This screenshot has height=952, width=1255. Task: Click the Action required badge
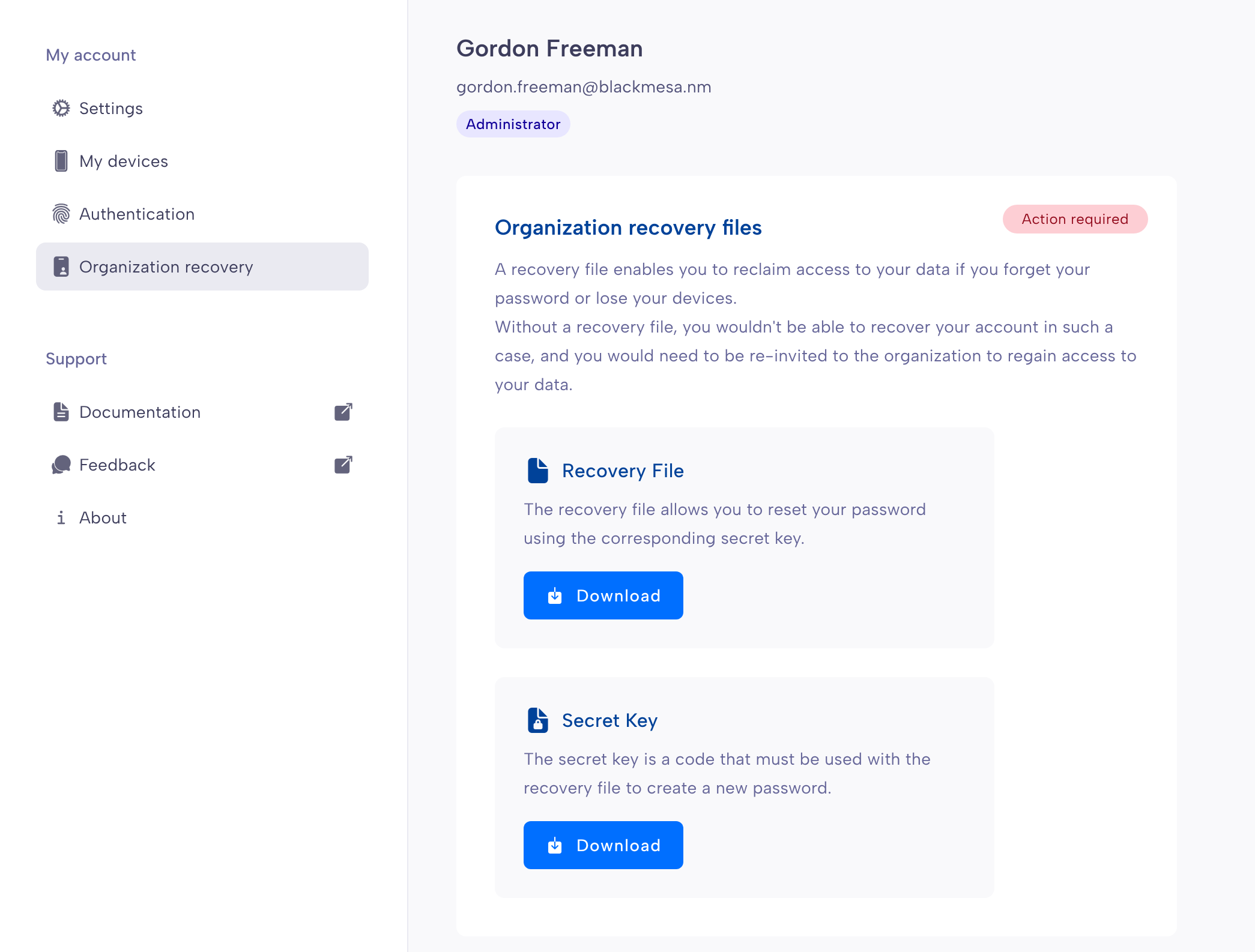pos(1075,219)
